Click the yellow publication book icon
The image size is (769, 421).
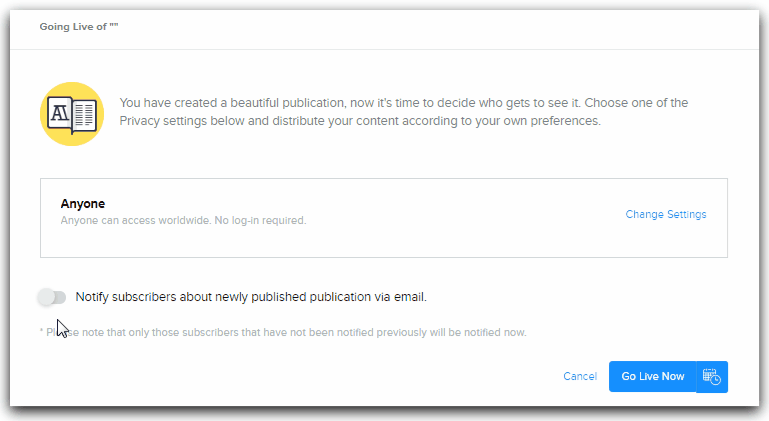72,112
